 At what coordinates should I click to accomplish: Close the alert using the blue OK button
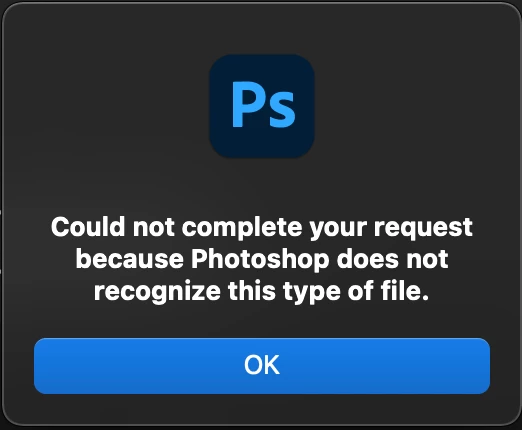(x=262, y=366)
